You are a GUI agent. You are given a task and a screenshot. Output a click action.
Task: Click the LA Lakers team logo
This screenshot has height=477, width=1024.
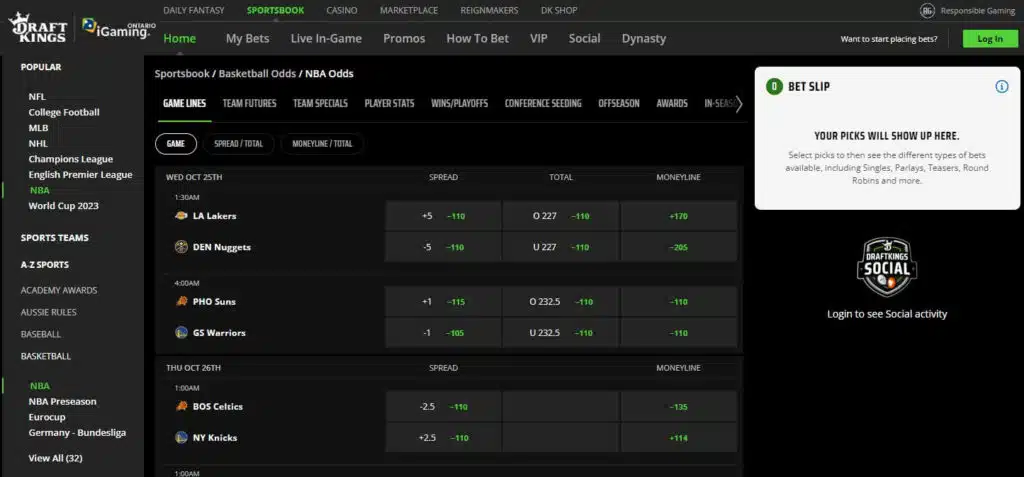pos(182,216)
